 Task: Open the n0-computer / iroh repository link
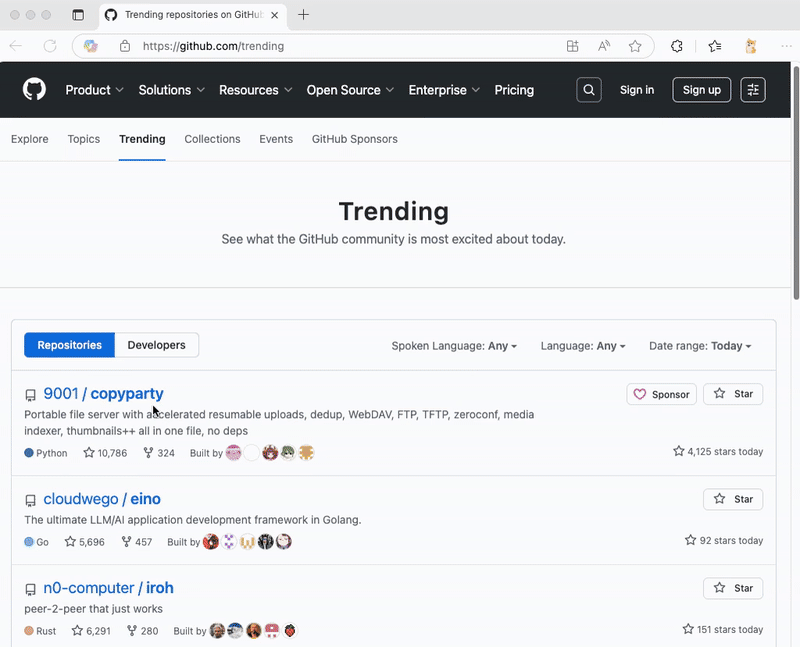[x=108, y=588]
